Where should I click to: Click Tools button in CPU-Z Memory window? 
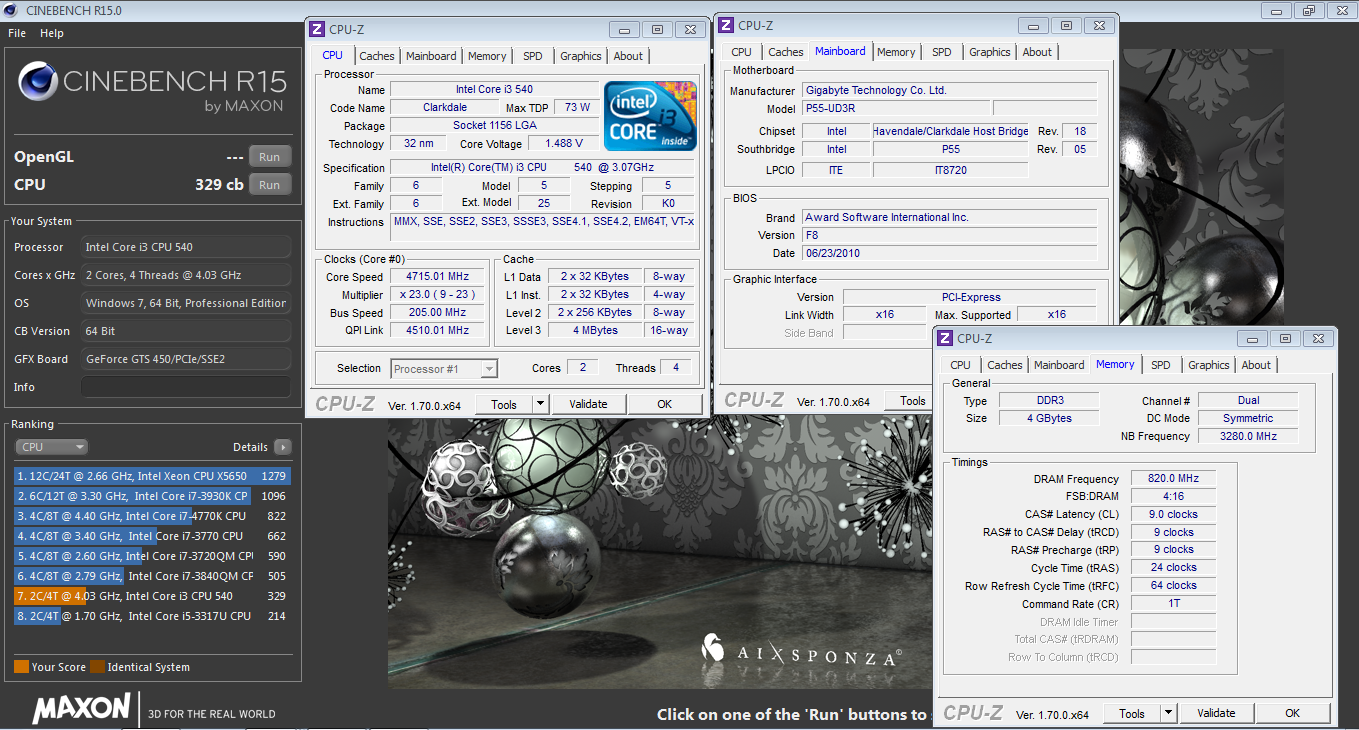pos(1132,713)
